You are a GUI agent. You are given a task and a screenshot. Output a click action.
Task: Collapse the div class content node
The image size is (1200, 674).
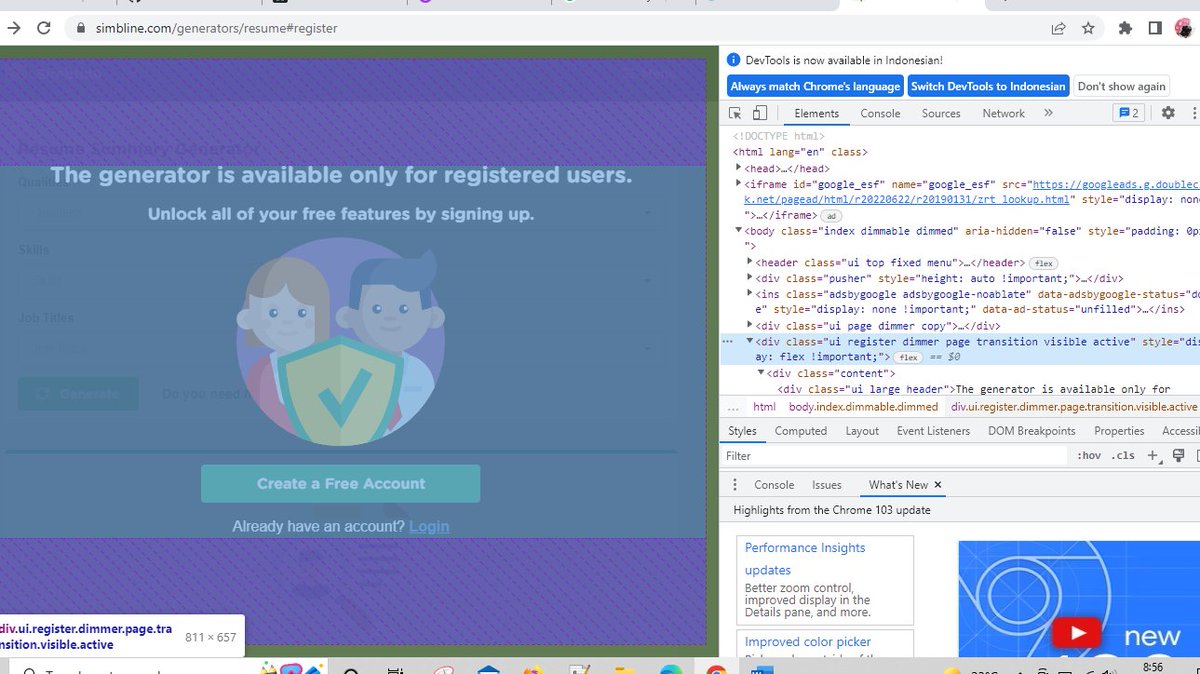(x=761, y=373)
